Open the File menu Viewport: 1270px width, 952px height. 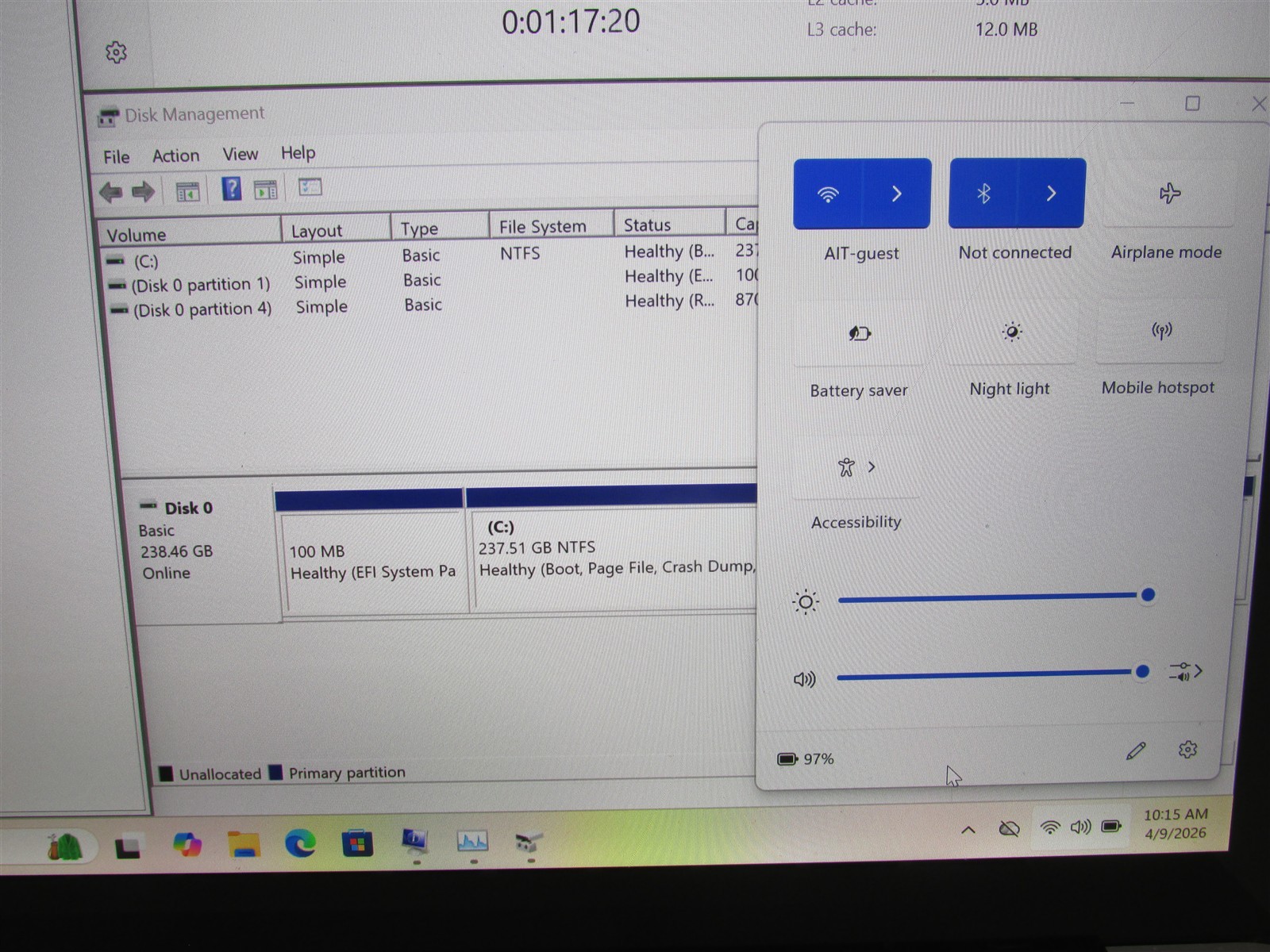coord(116,157)
